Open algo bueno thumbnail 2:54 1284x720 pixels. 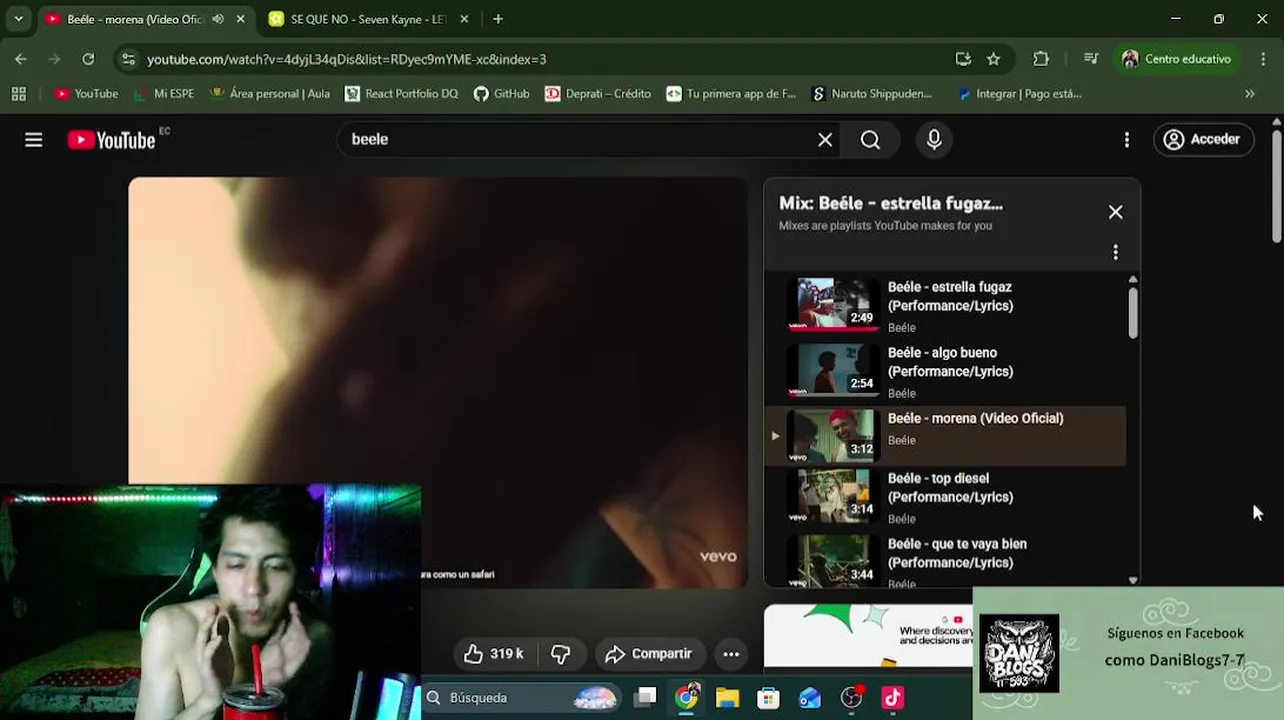(x=832, y=369)
